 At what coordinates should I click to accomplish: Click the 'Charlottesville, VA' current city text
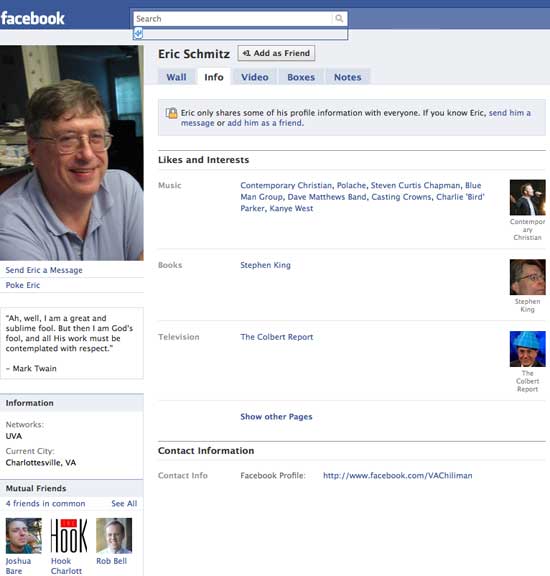41,462
